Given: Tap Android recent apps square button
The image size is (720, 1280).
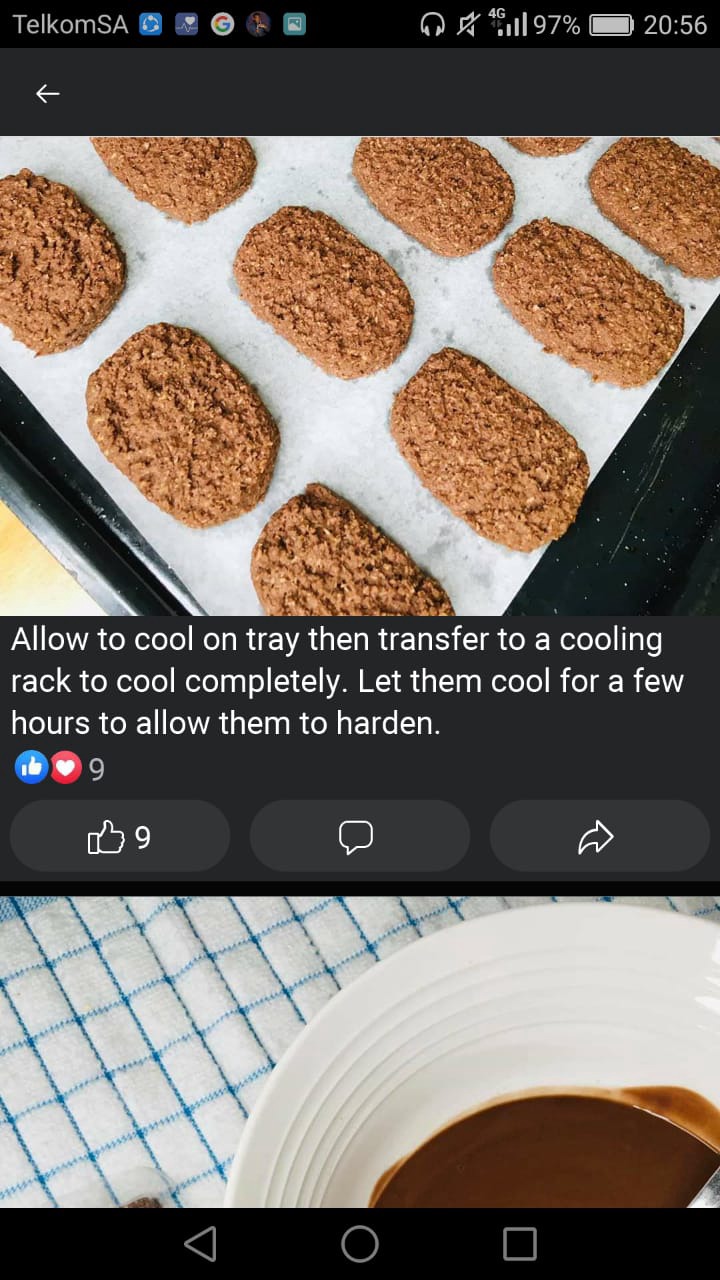Looking at the screenshot, I should [x=520, y=1244].
